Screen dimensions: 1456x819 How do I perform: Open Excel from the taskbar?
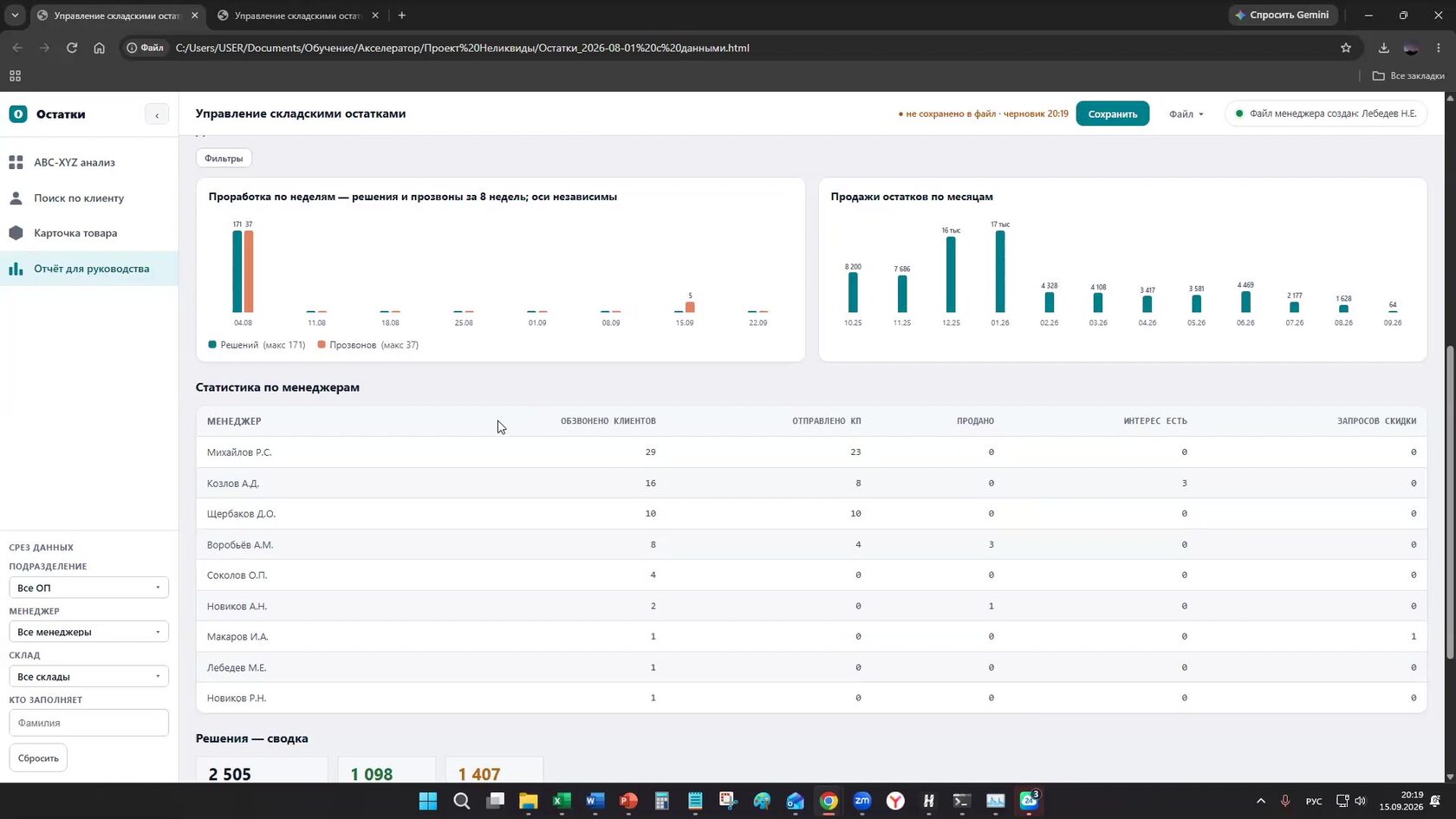pos(562,801)
